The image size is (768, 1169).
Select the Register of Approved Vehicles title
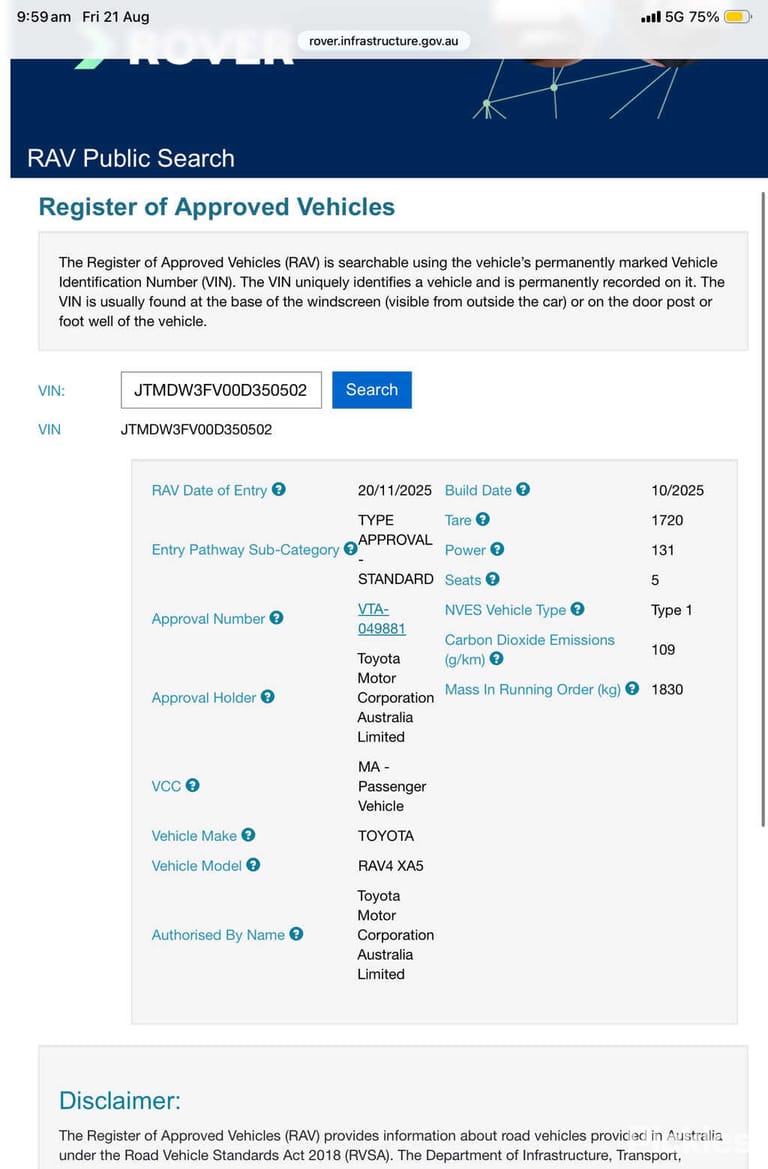[217, 207]
